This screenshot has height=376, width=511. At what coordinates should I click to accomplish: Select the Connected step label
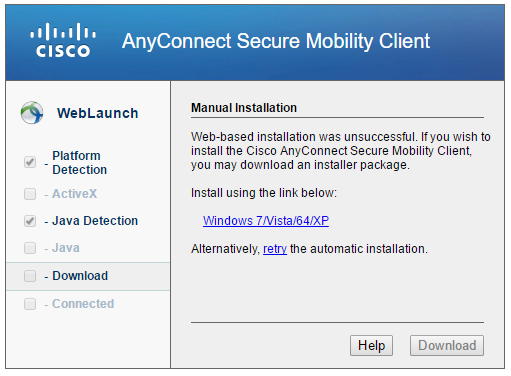[x=83, y=304]
